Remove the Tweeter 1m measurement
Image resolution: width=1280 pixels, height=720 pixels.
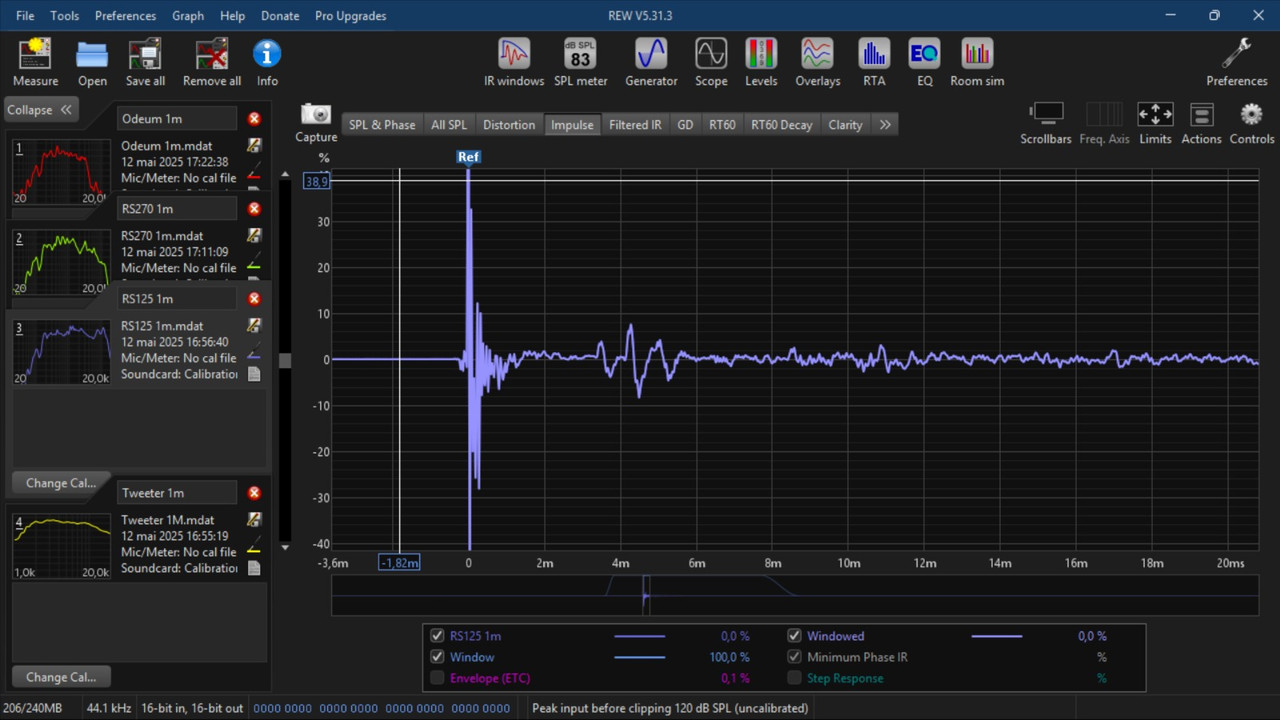[x=254, y=493]
